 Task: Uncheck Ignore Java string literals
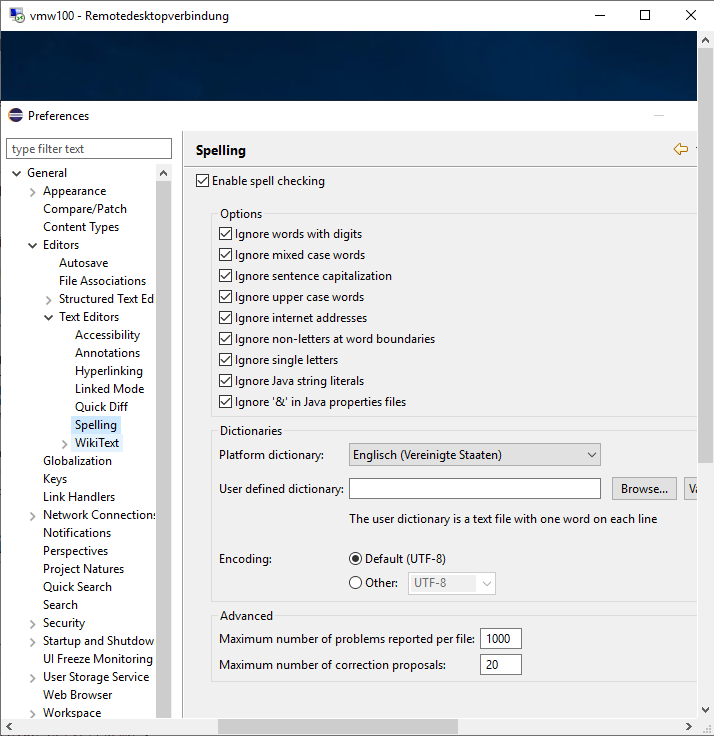(x=225, y=381)
